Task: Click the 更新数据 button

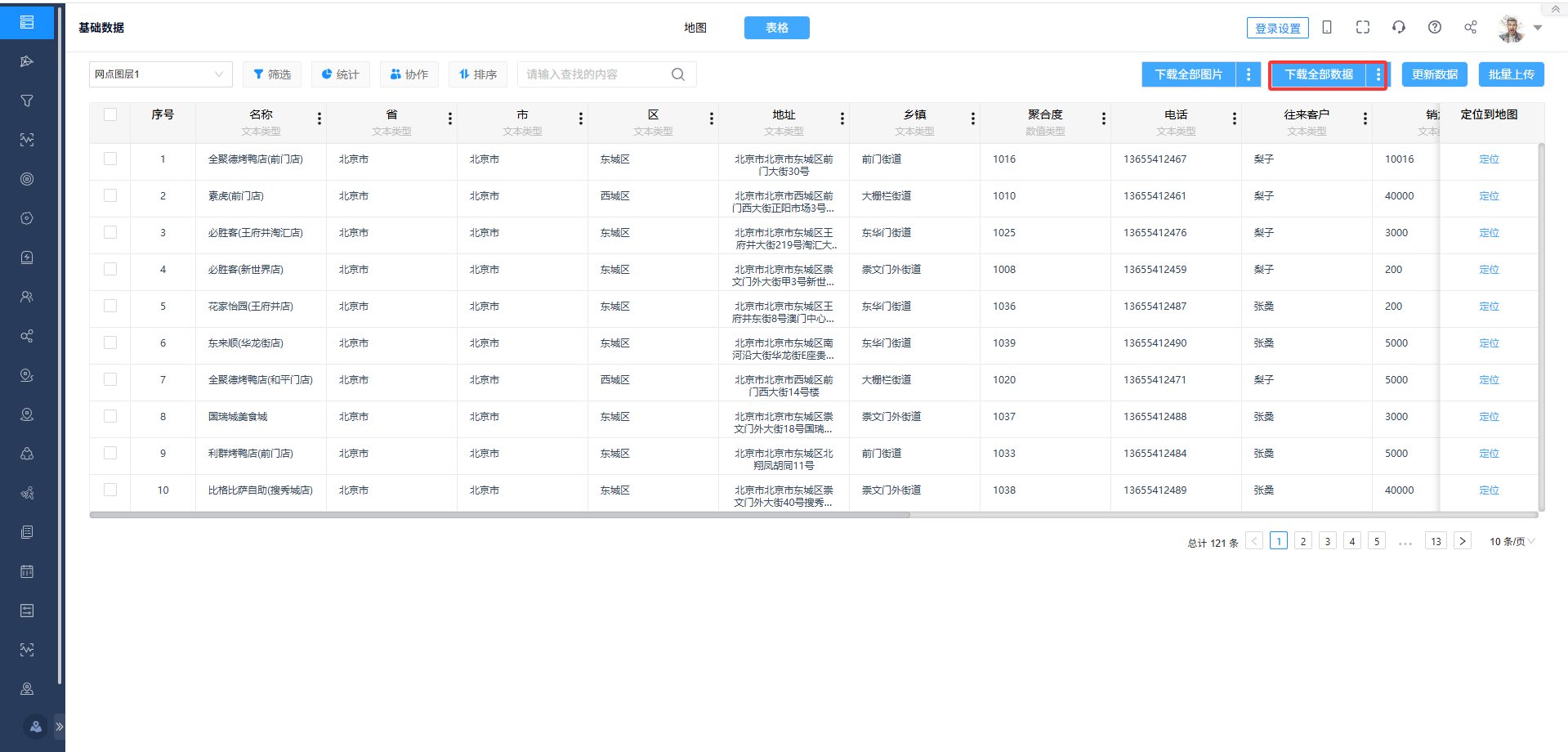Action: point(1434,74)
